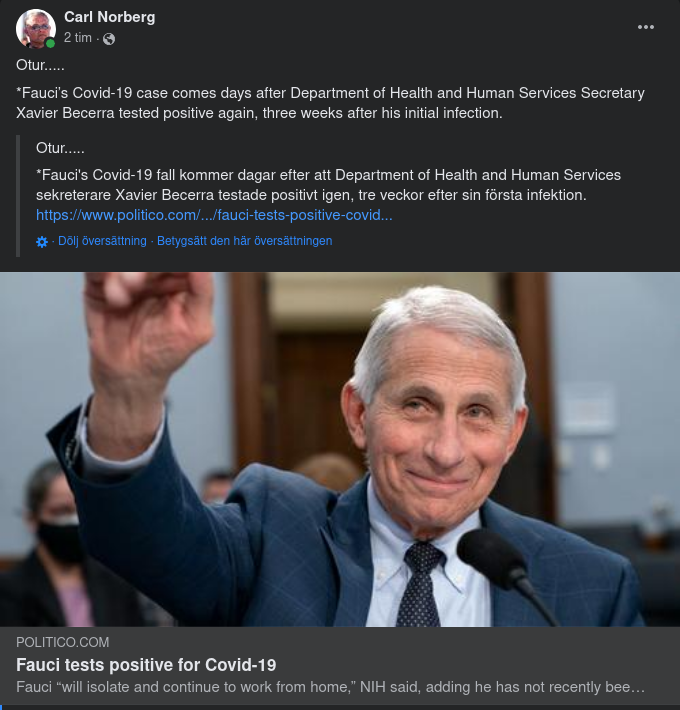Click the original English post paragraph

click(330, 103)
